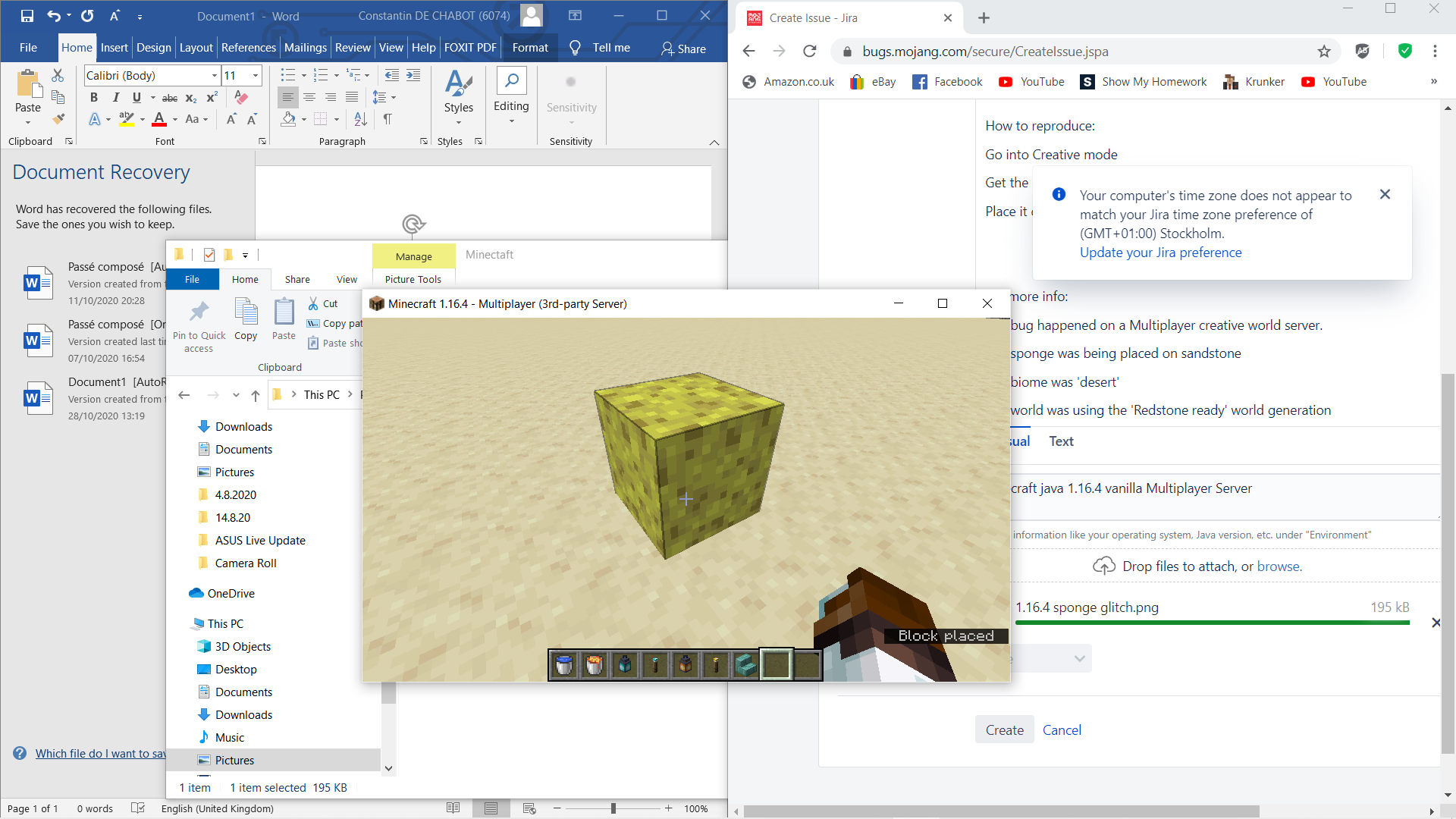Select Camera Roll folder in Explorer tree

pyautogui.click(x=246, y=563)
